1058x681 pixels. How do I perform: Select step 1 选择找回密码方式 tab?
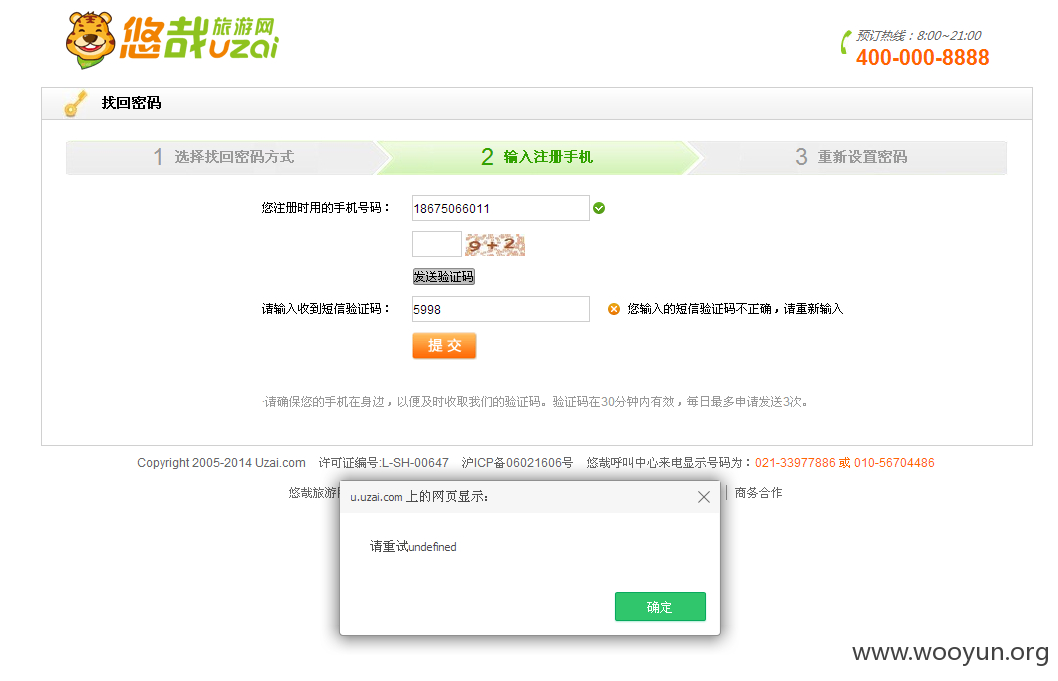[224, 157]
